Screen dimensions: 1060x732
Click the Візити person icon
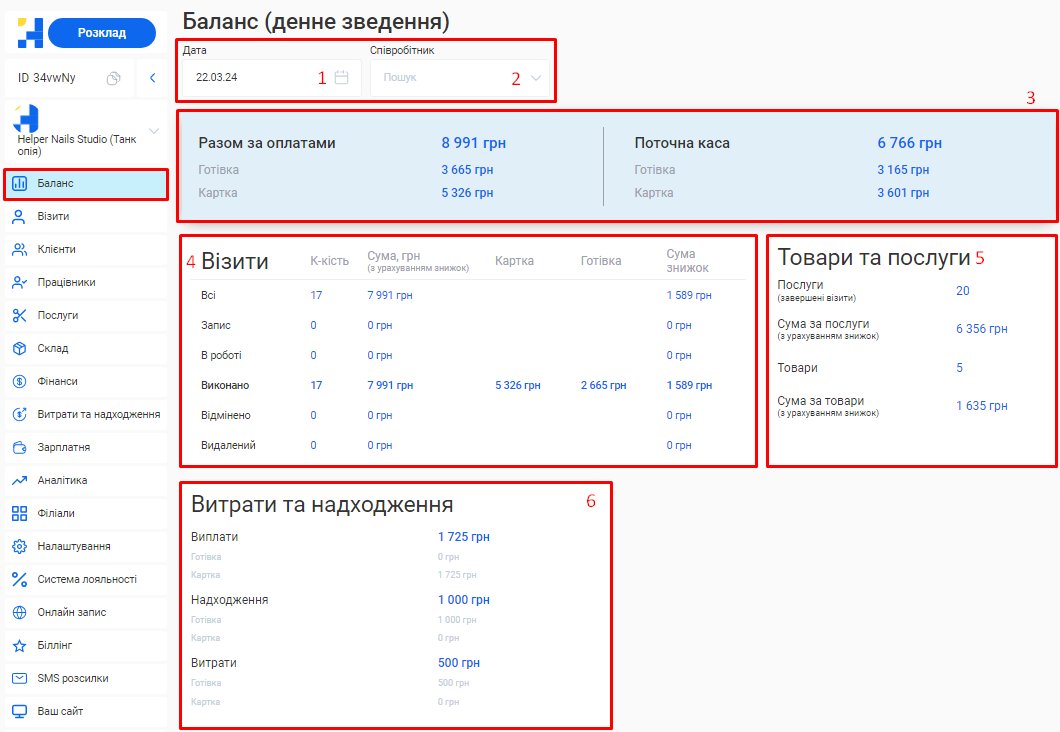(19, 217)
